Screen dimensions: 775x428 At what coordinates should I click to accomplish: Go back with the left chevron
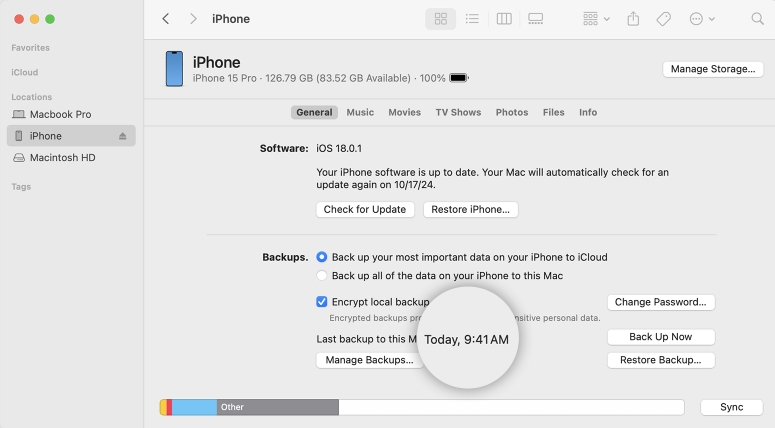tap(166, 19)
